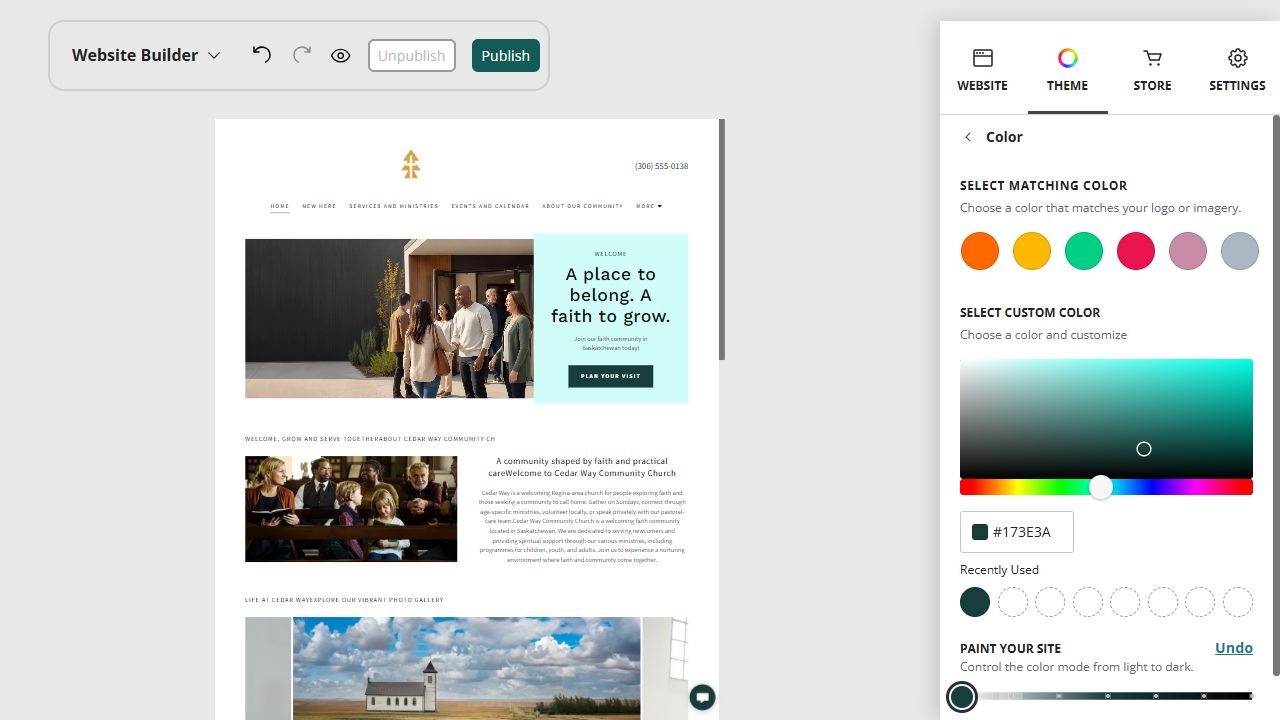1280x720 pixels.
Task: Pick the yellow matching color swatch
Action: [x=1032, y=251]
